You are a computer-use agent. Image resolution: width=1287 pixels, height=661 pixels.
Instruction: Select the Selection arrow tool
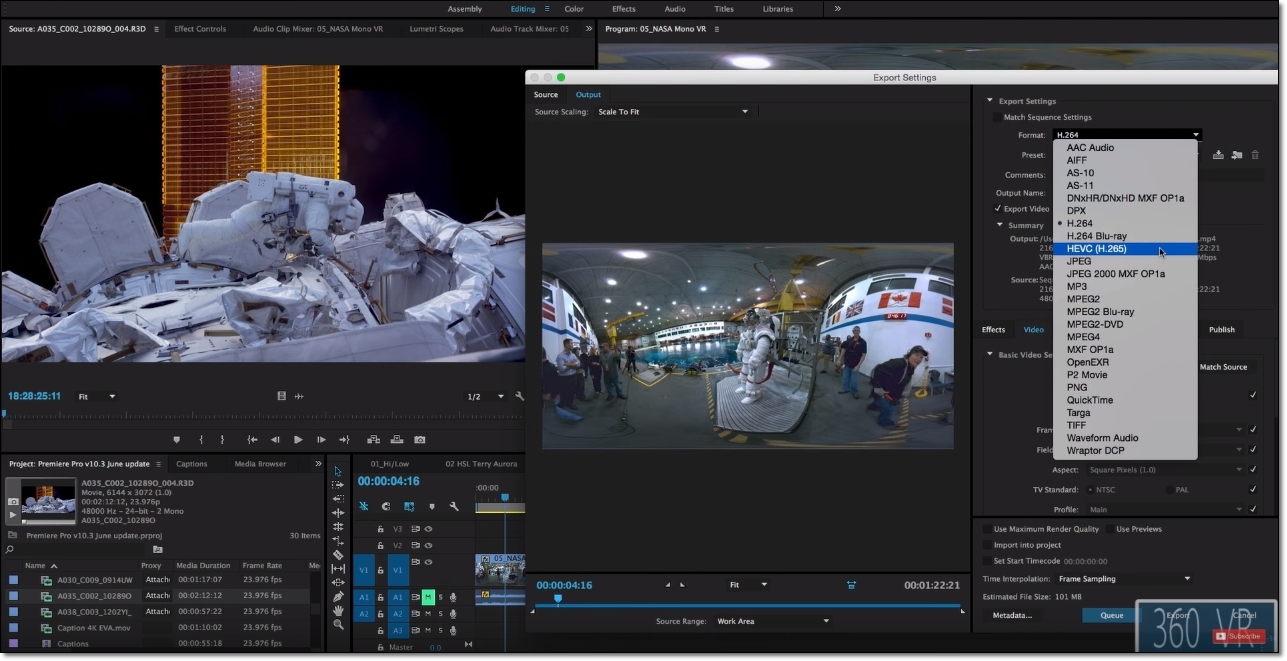[x=338, y=471]
